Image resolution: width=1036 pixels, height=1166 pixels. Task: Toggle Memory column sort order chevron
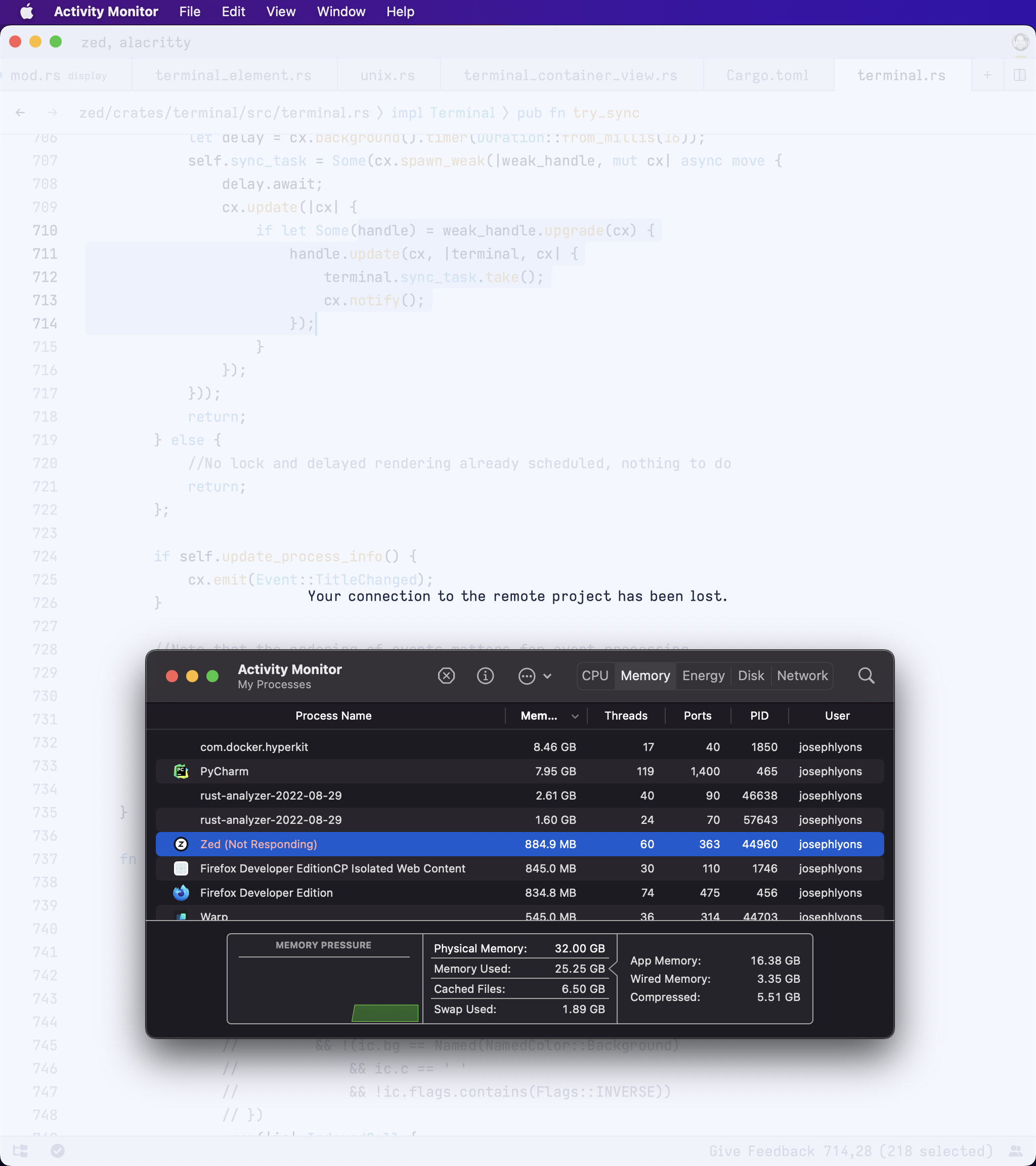coord(575,717)
